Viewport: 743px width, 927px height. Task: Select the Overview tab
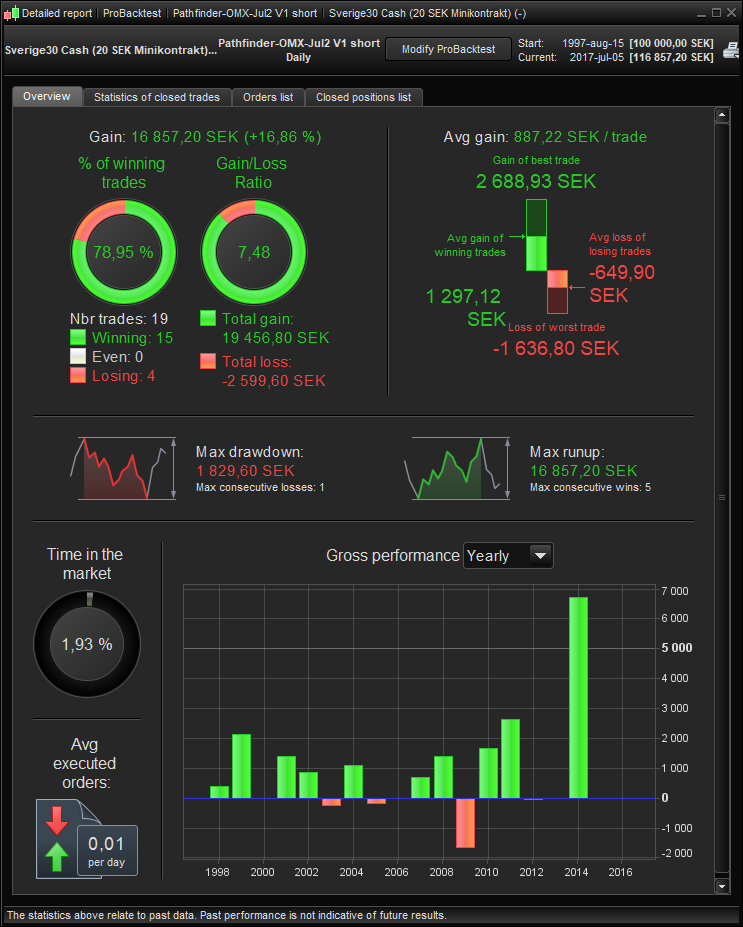[x=47, y=96]
